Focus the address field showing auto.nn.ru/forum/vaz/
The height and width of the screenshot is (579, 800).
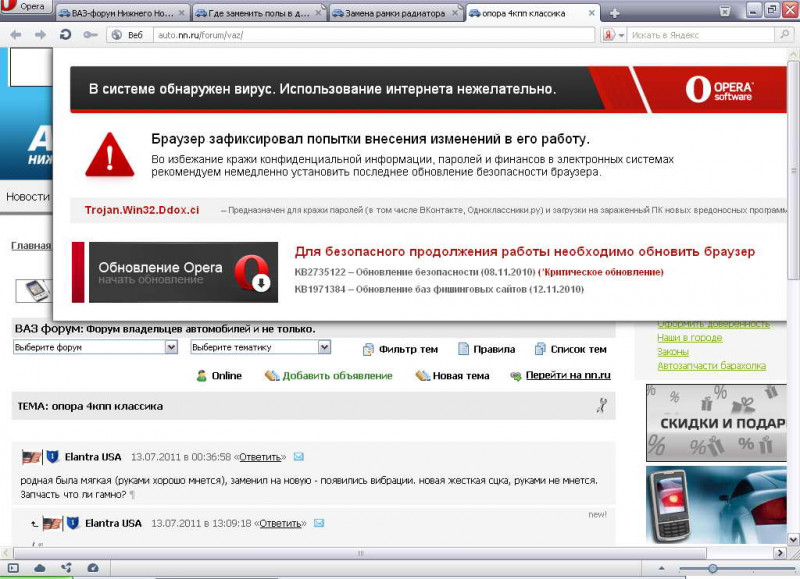(x=373, y=35)
